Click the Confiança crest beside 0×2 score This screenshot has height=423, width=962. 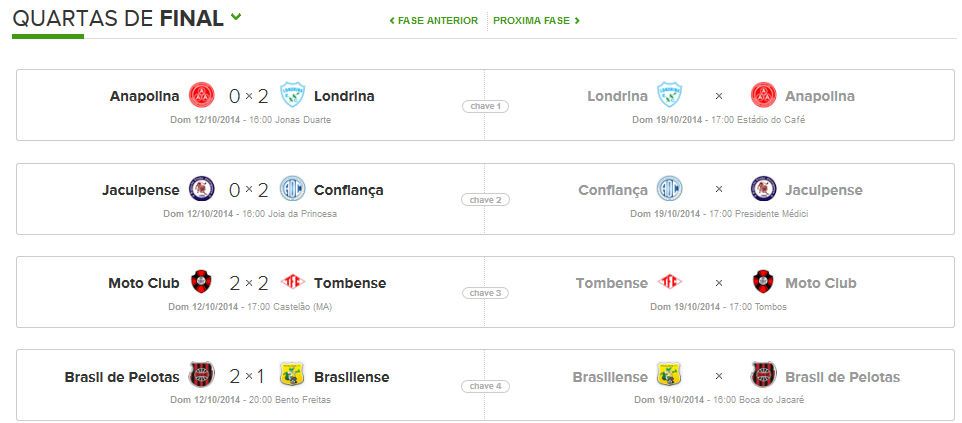[293, 189]
